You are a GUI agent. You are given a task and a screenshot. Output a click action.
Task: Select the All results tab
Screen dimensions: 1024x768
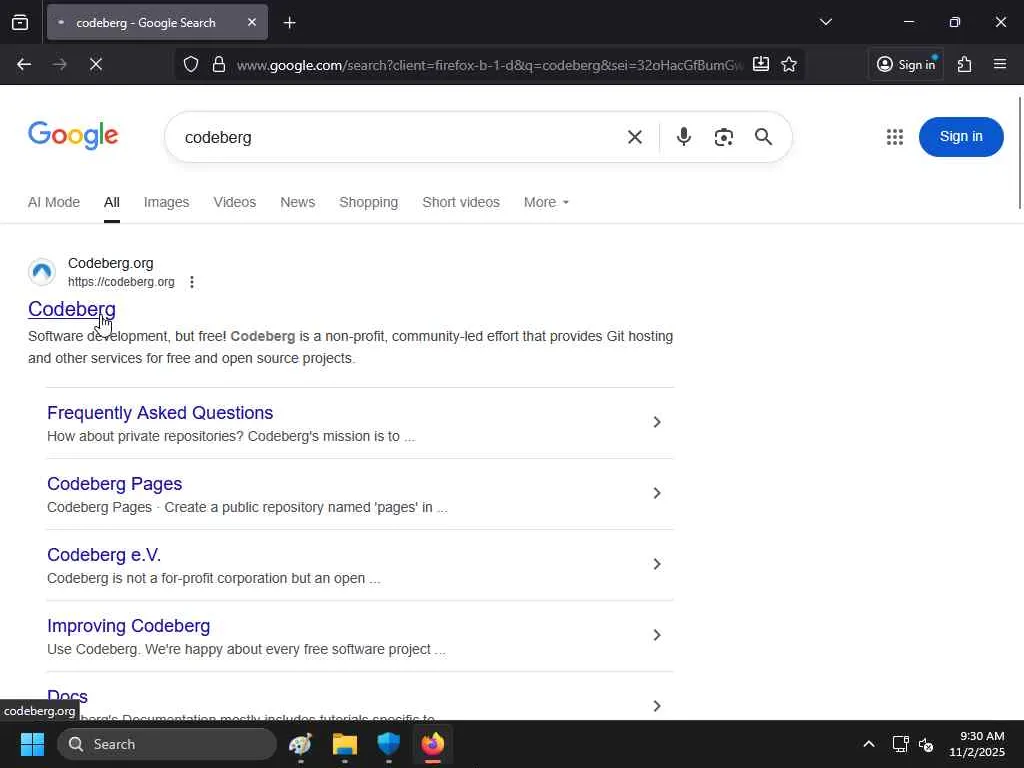pos(112,202)
